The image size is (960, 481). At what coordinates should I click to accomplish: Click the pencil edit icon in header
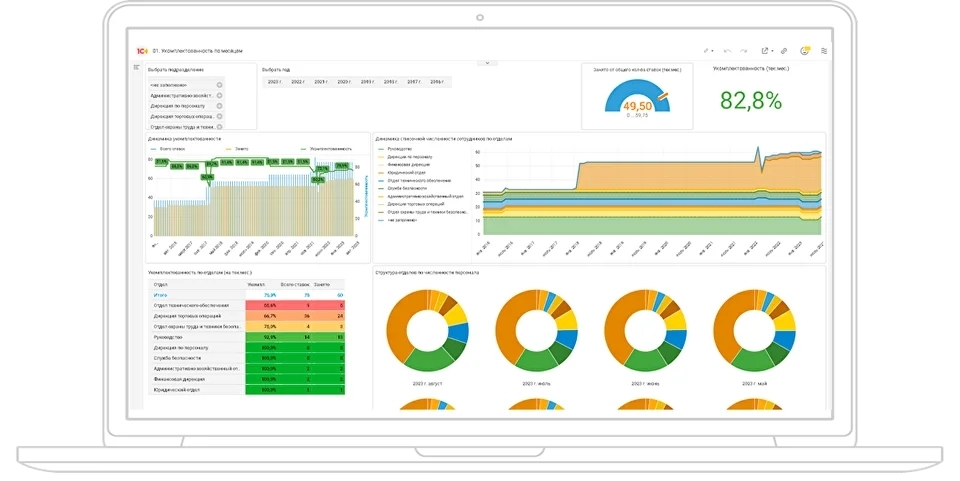(706, 50)
